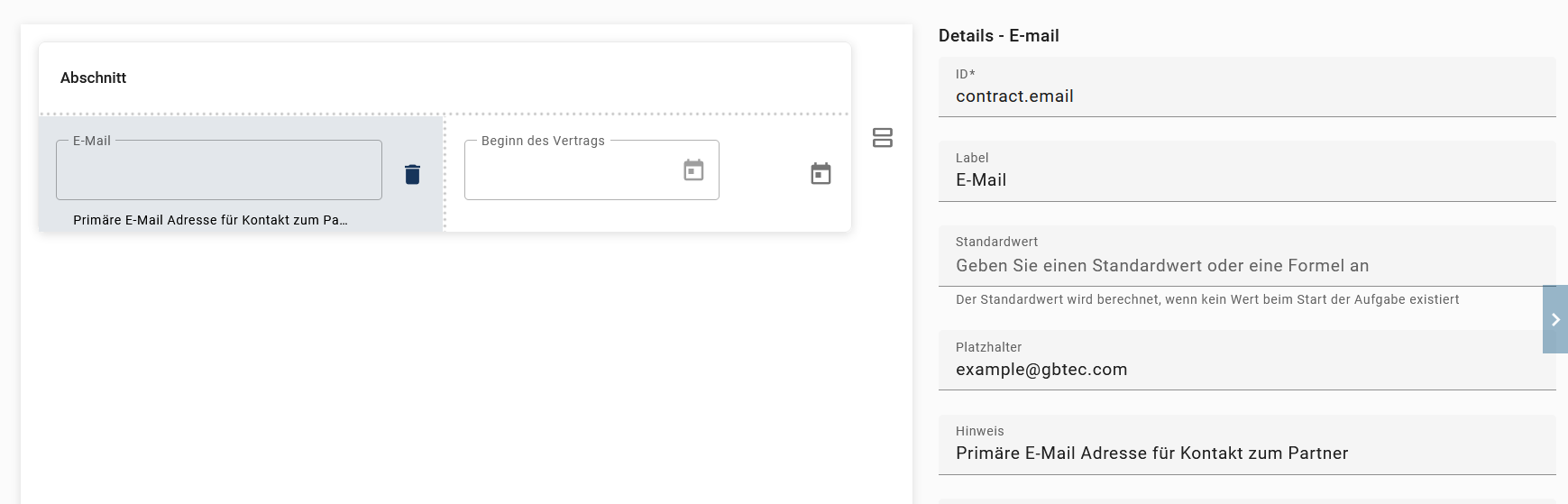Click the Label field showing E-Mail

click(1246, 180)
